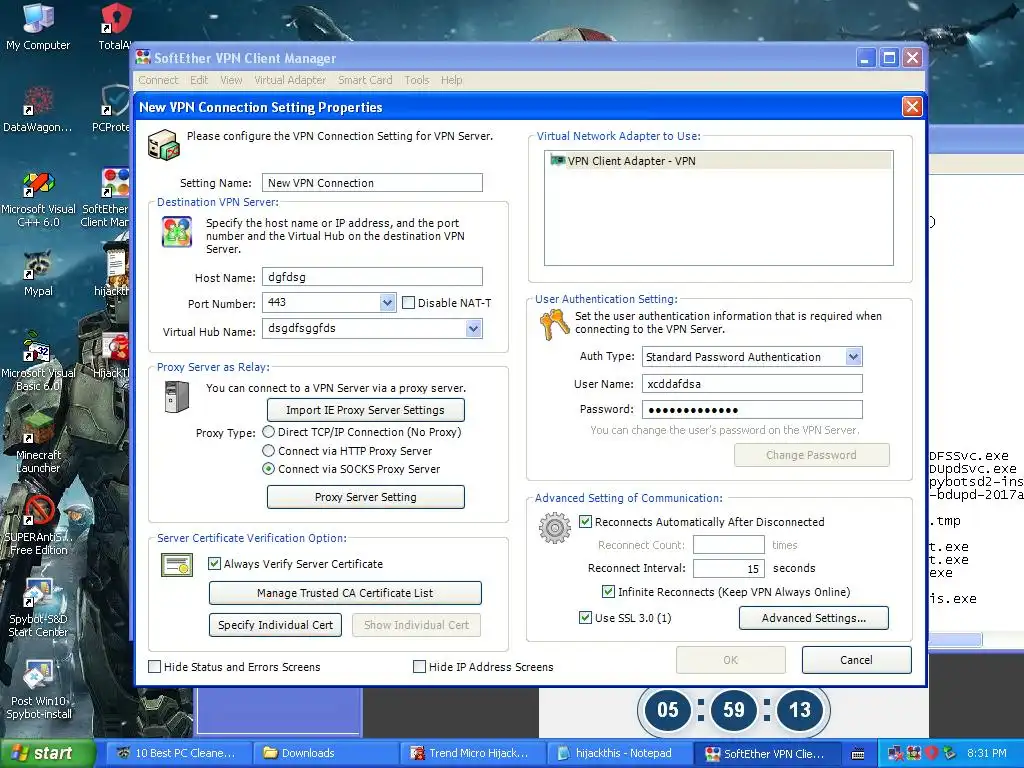The width and height of the screenshot is (1024, 768).
Task: Switch to 10 Best PC Cleaner taskbar item
Action: click(177, 753)
